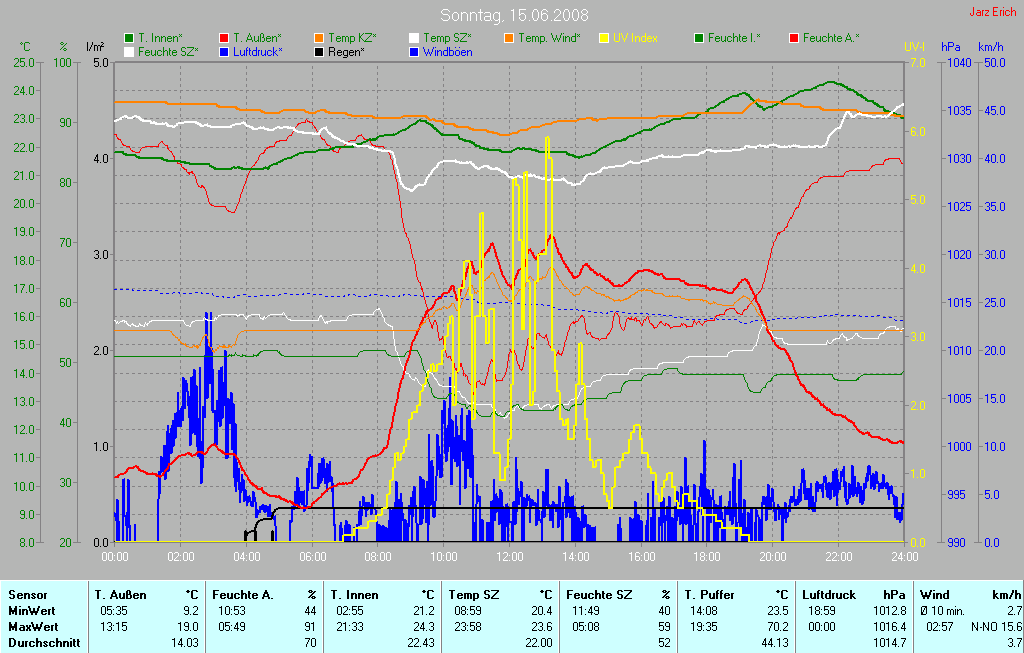Image resolution: width=1024 pixels, height=653 pixels.
Task: Click the blue Luftdruck legend square
Action: [224, 51]
